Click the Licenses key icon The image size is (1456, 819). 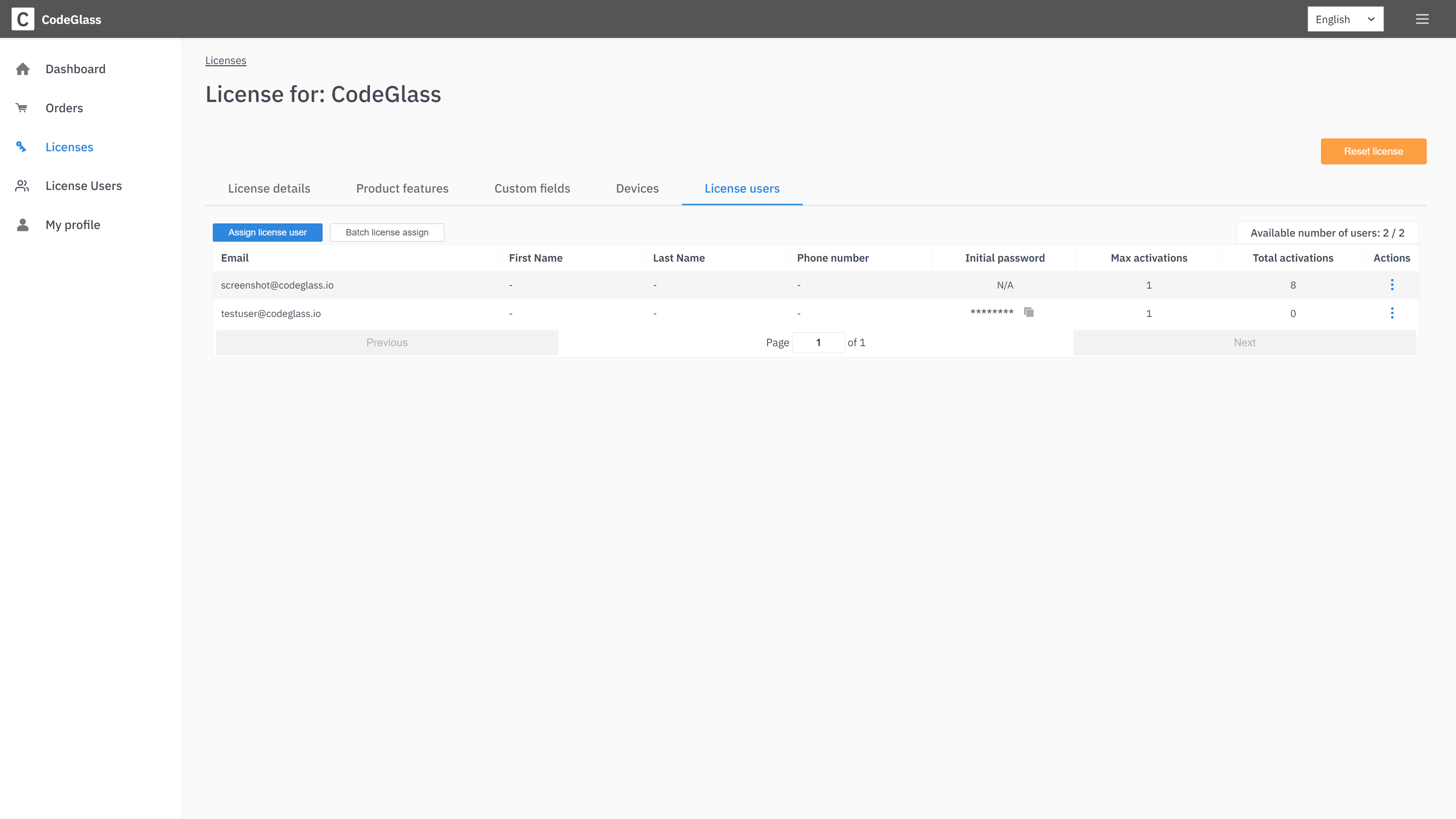pos(21,147)
